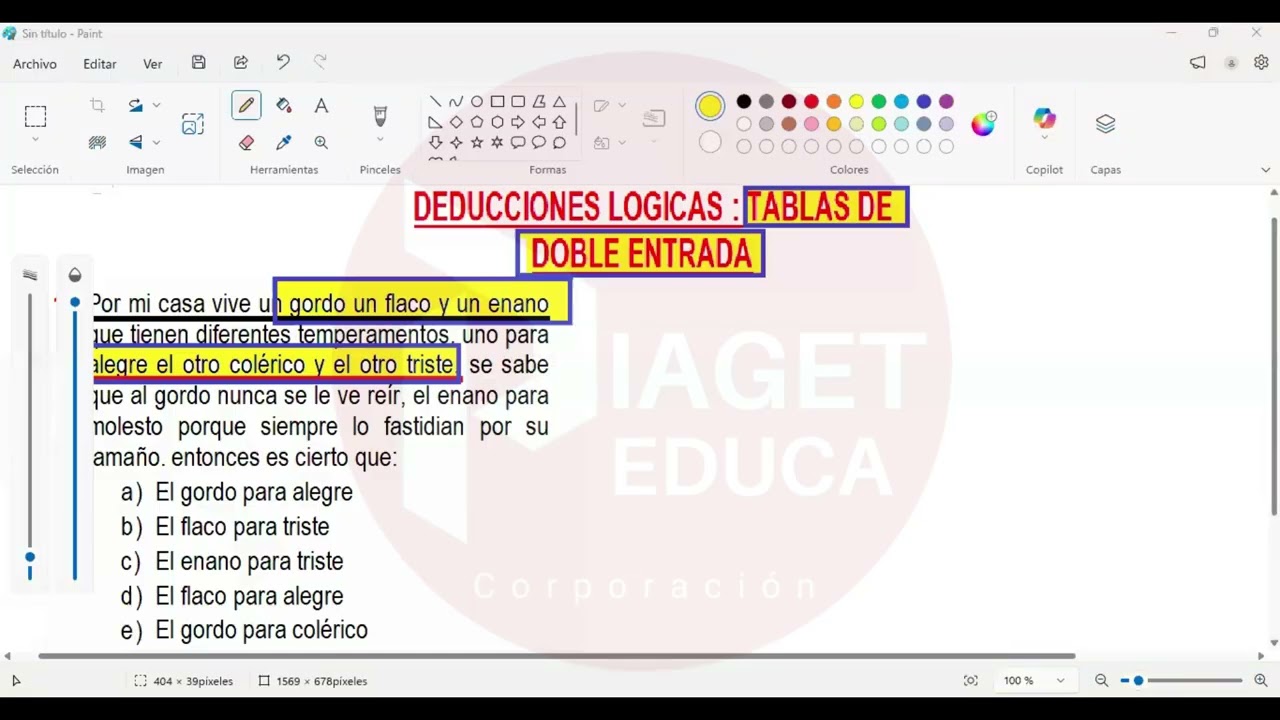Open the Edit colors wheel
Screen dimensions: 1280x720
pos(983,123)
